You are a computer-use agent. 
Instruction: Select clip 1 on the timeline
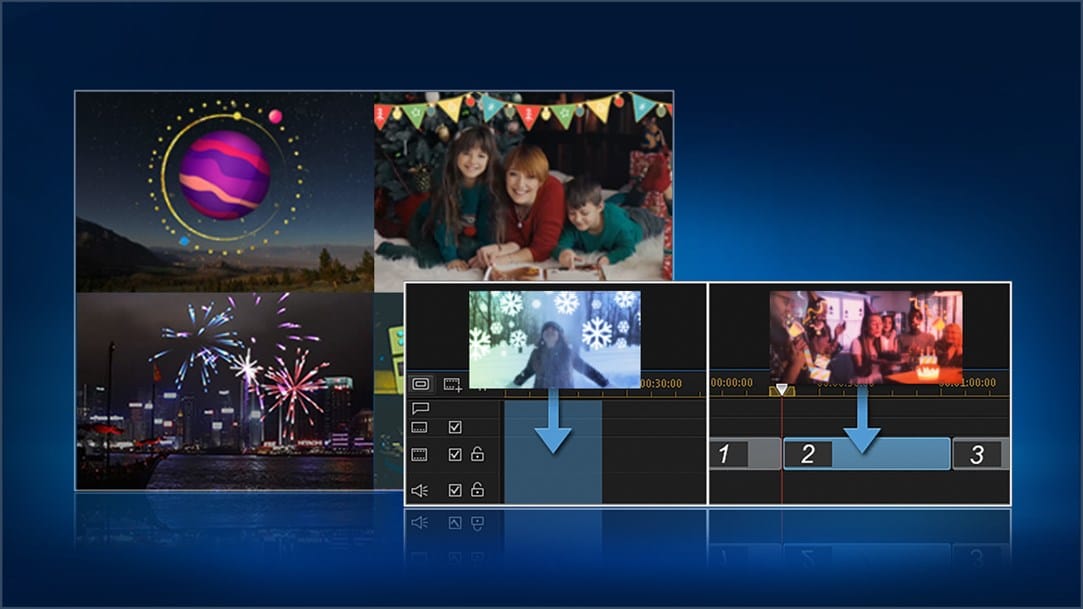pos(743,454)
